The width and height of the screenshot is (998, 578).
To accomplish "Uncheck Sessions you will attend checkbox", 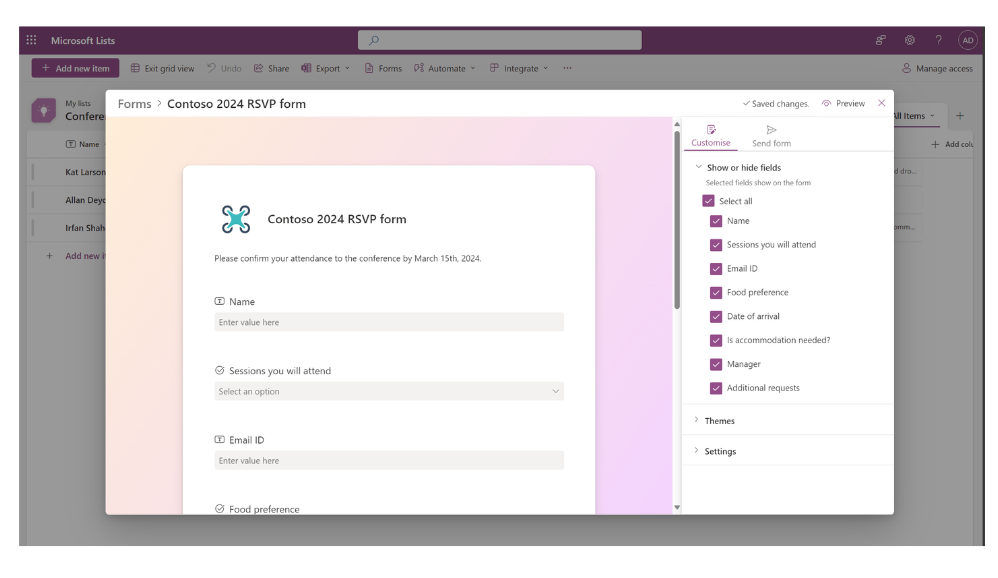I will (716, 244).
